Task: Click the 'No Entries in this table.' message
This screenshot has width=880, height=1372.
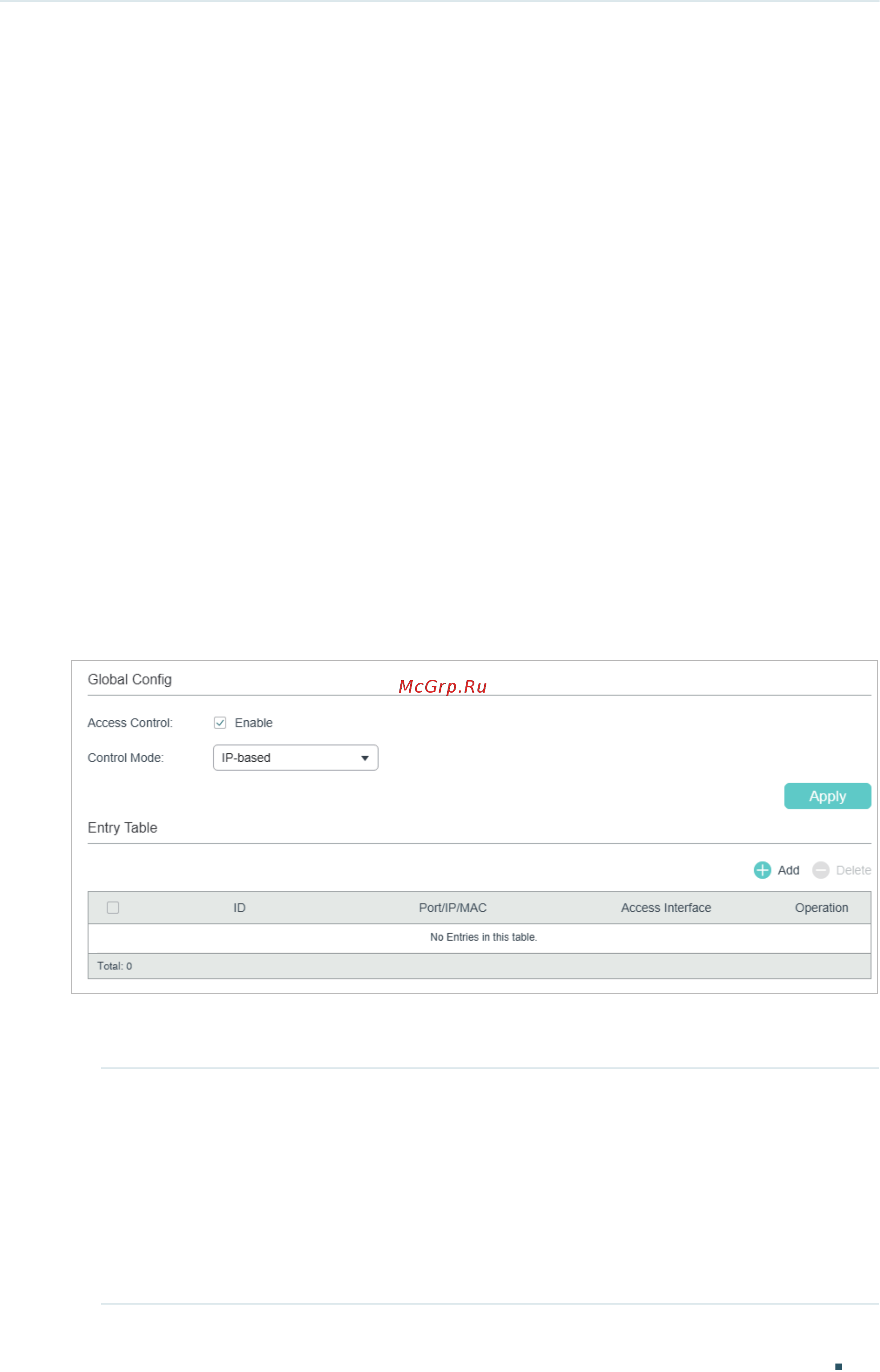Action: [483, 937]
